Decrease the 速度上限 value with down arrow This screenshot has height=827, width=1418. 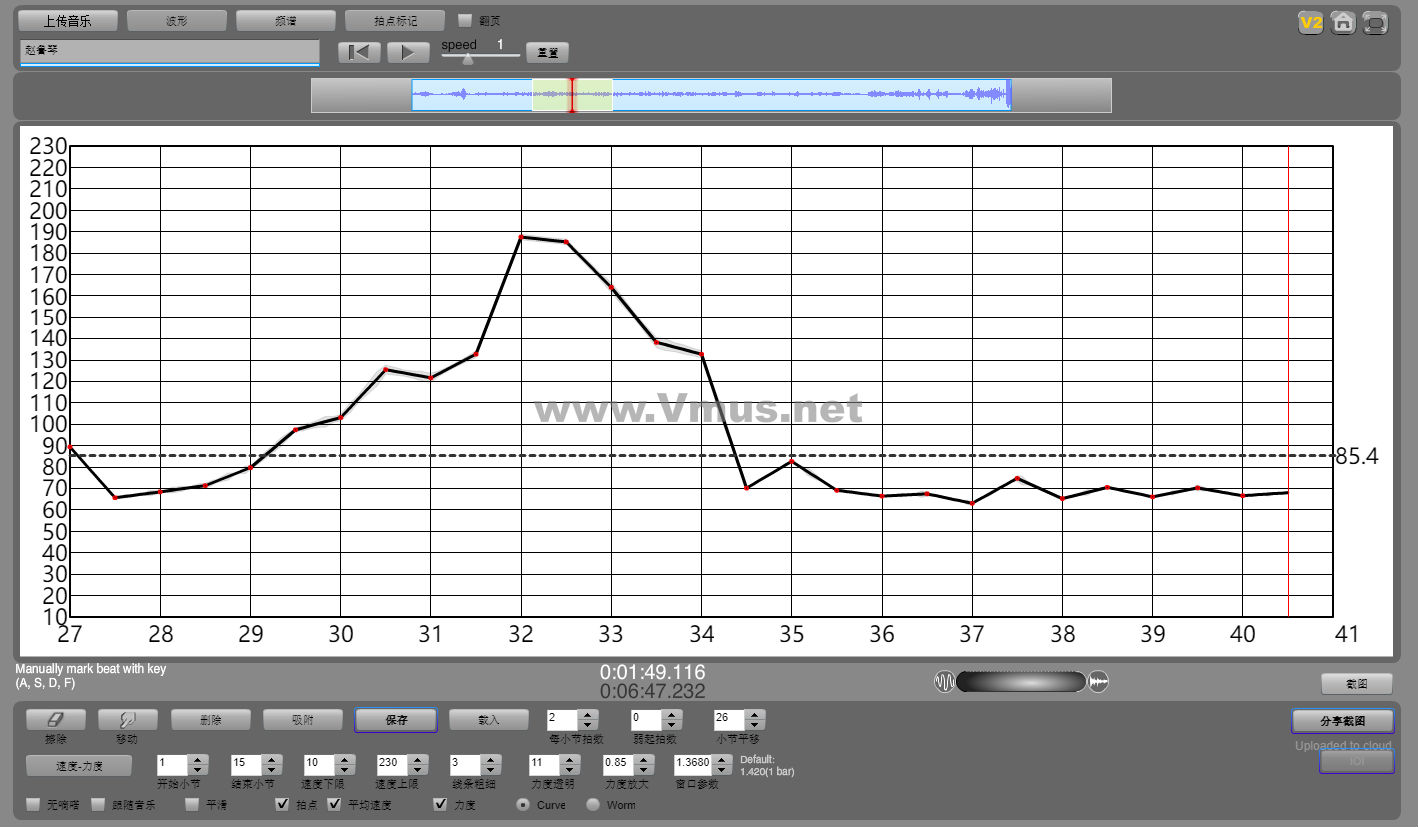[418, 770]
